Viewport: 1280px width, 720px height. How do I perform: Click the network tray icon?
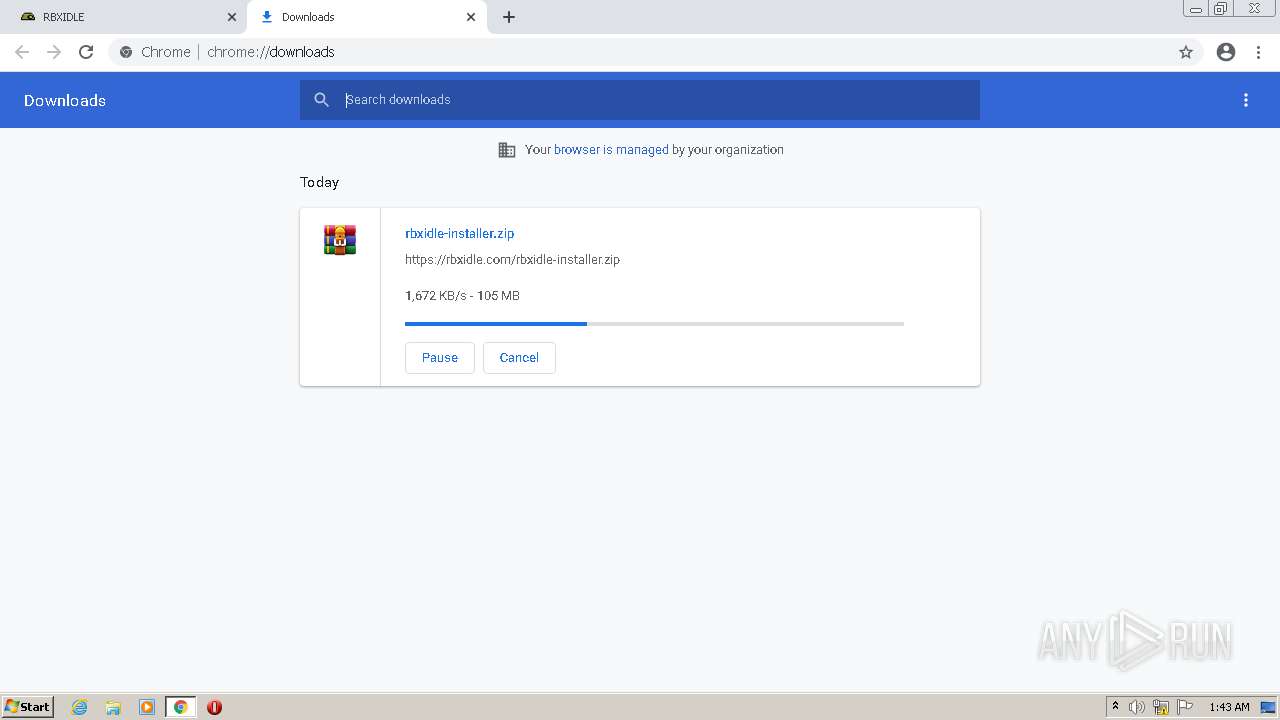click(x=1161, y=707)
